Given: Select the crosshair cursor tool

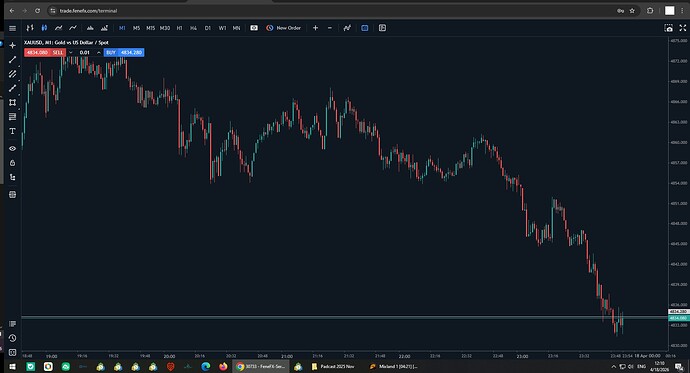Looking at the screenshot, I should pyautogui.click(x=12, y=45).
